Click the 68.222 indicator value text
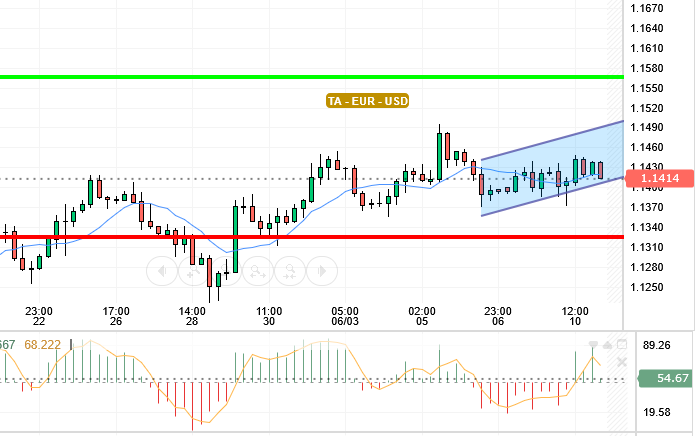The image size is (696, 436). coord(43,345)
